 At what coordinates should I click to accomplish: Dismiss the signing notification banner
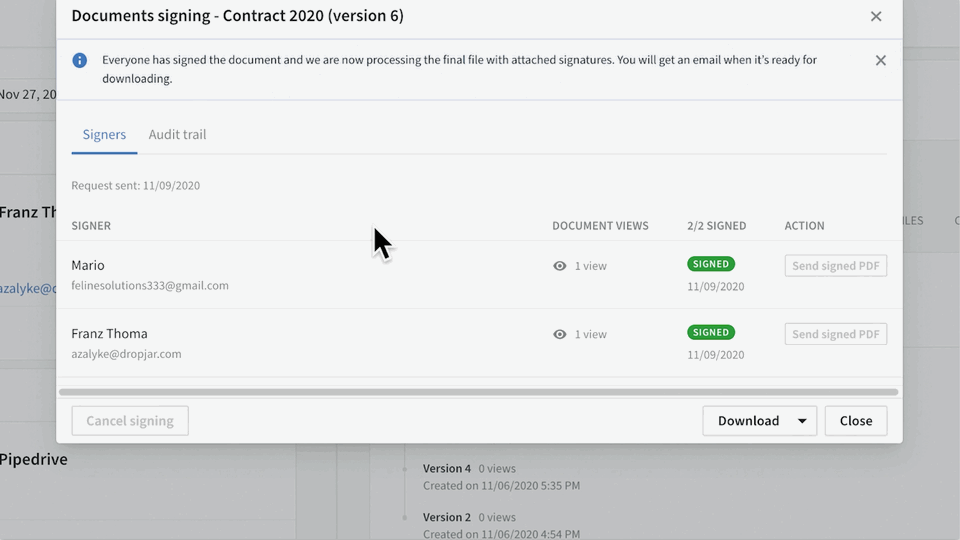880,60
